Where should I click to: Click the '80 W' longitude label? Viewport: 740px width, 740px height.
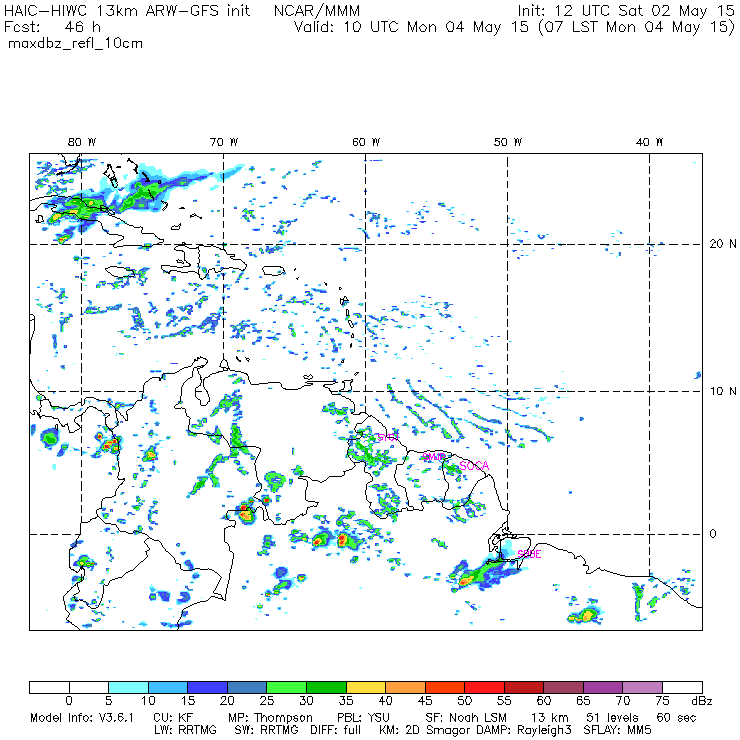(x=82, y=142)
